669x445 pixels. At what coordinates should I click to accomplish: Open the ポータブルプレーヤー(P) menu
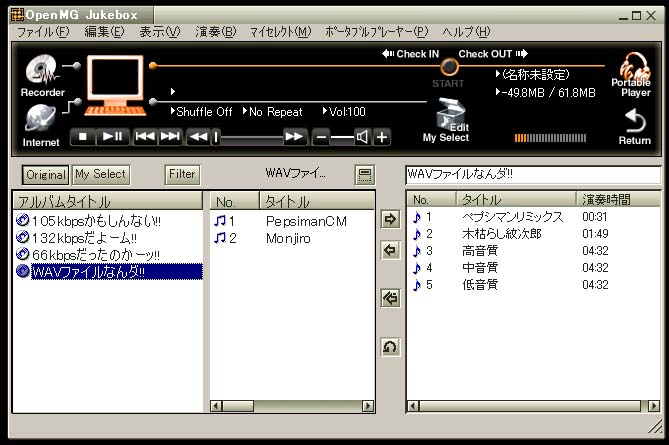[376, 32]
